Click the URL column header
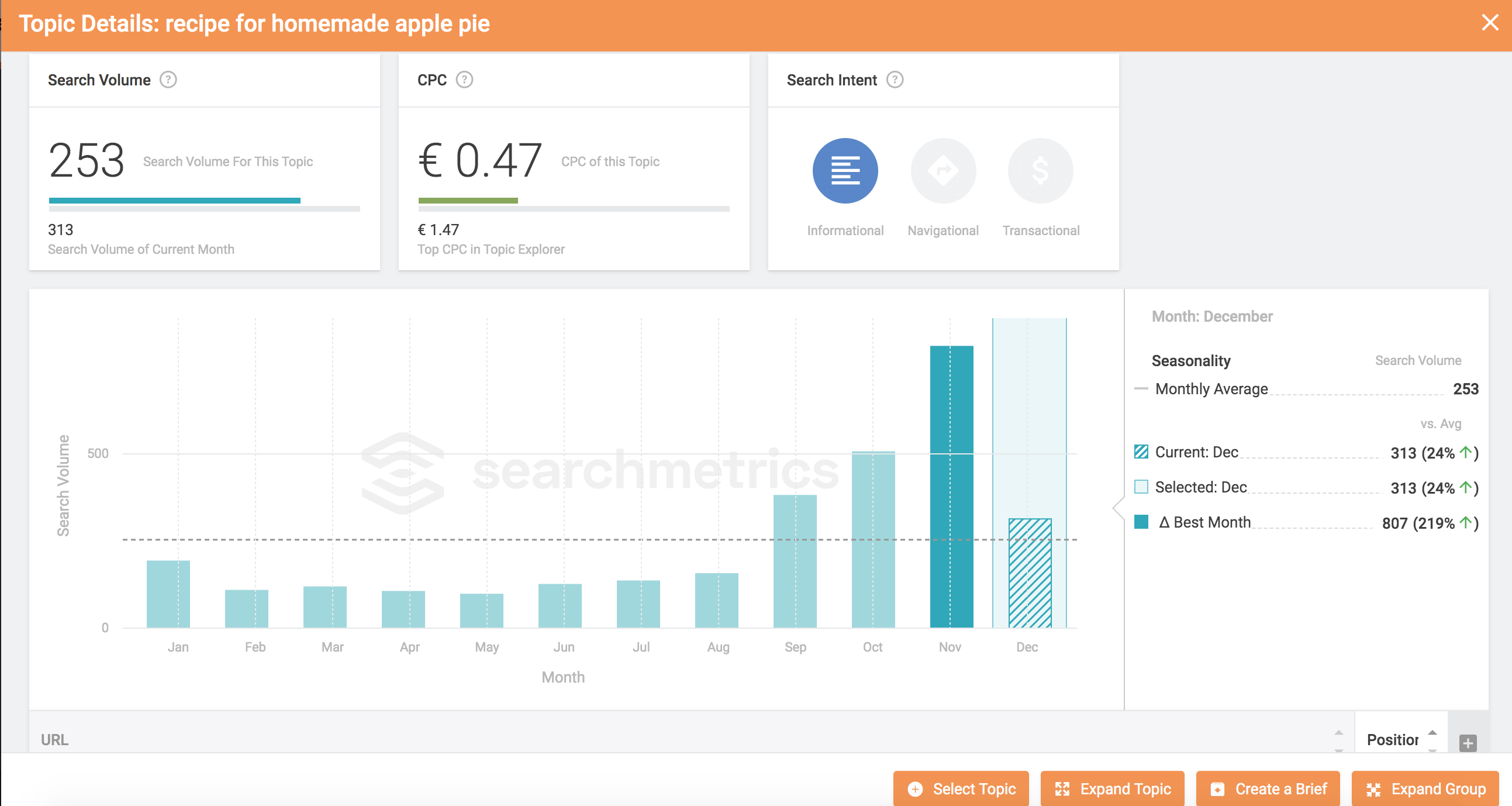Screen dimensions: 1512x806 click(54, 739)
